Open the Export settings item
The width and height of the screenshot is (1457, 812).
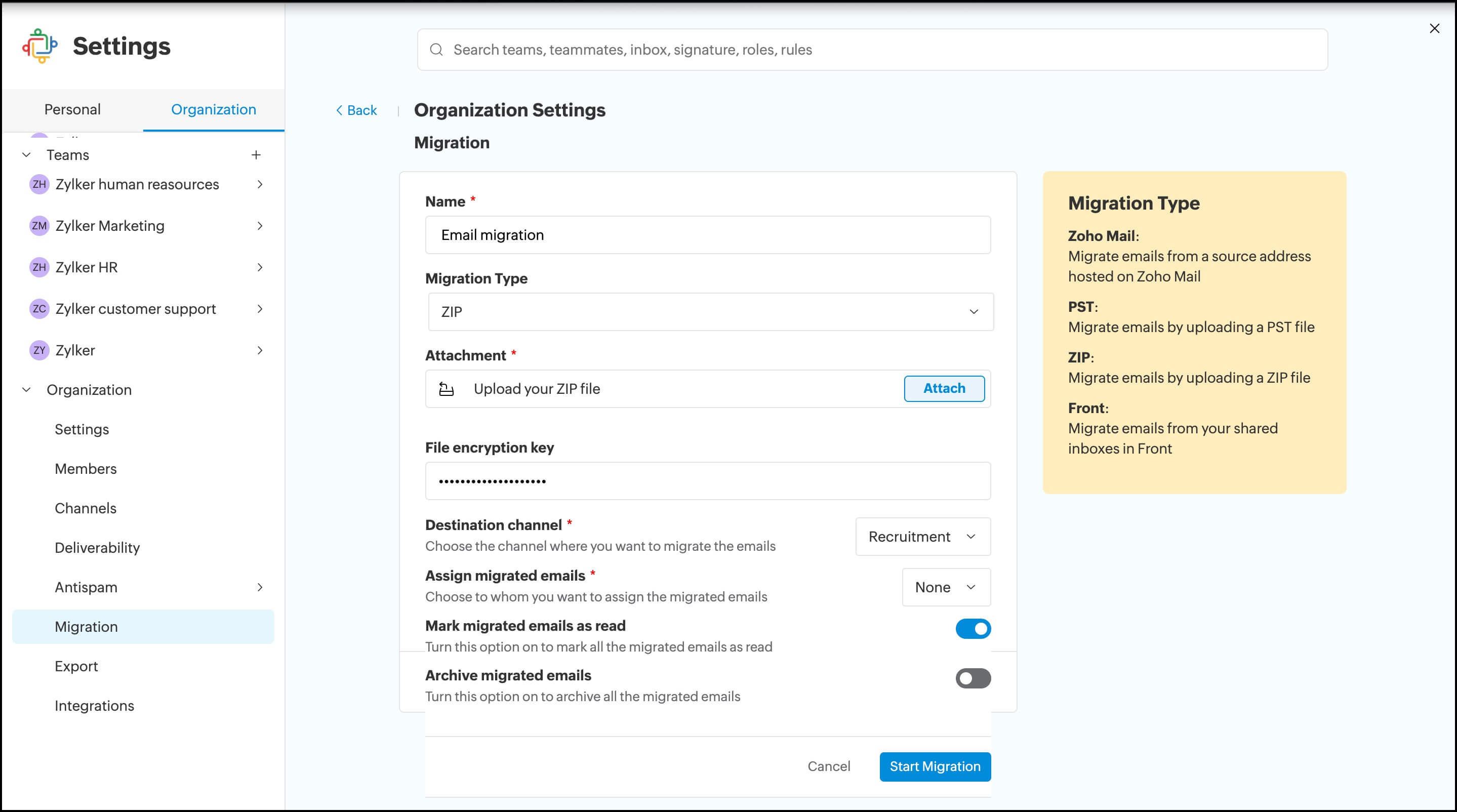click(x=76, y=666)
